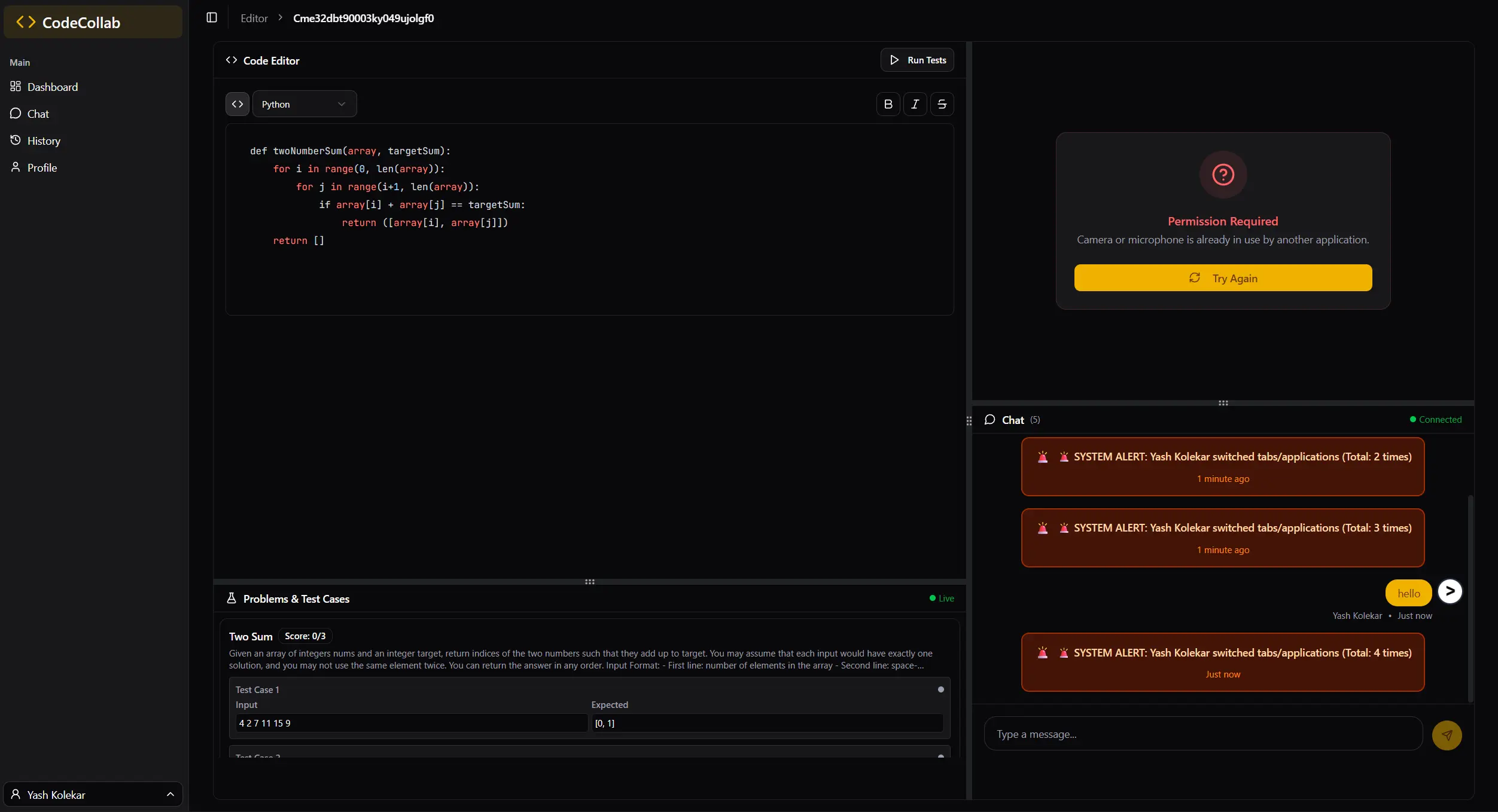Click the chat panel vertical scrollbar
This screenshot has width=1498, height=812.
point(1470,598)
